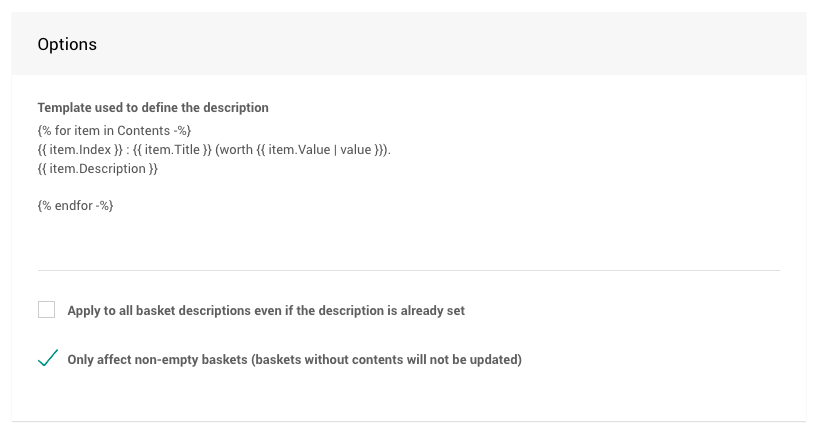819x435 pixels.
Task: Click the '{% endfor -%}' template line
Action: pos(76,206)
